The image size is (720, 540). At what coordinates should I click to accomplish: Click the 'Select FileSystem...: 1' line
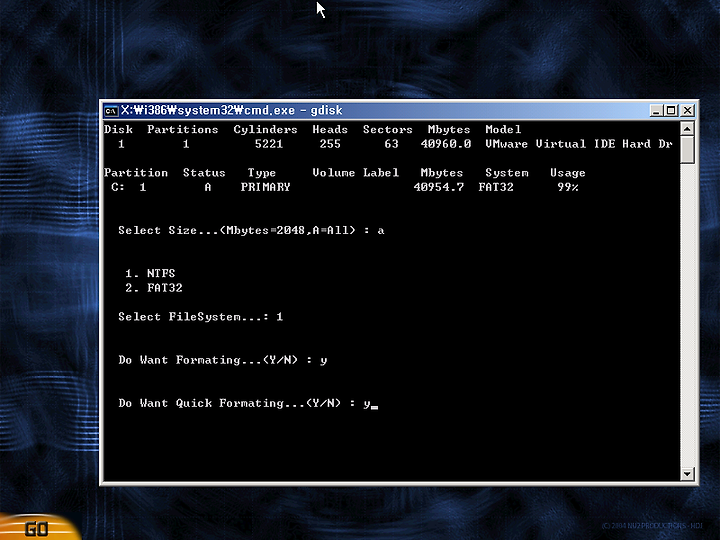click(x=201, y=317)
